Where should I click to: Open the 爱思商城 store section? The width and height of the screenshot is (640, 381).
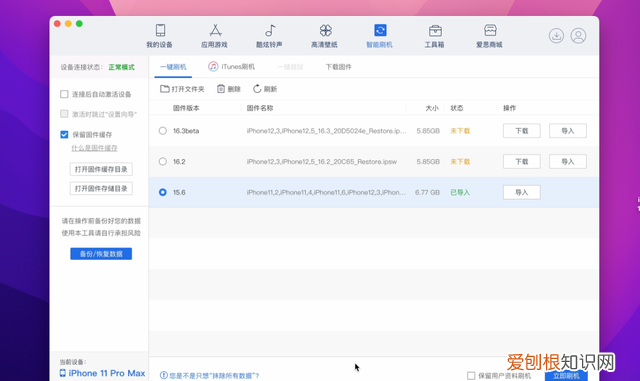pyautogui.click(x=489, y=36)
